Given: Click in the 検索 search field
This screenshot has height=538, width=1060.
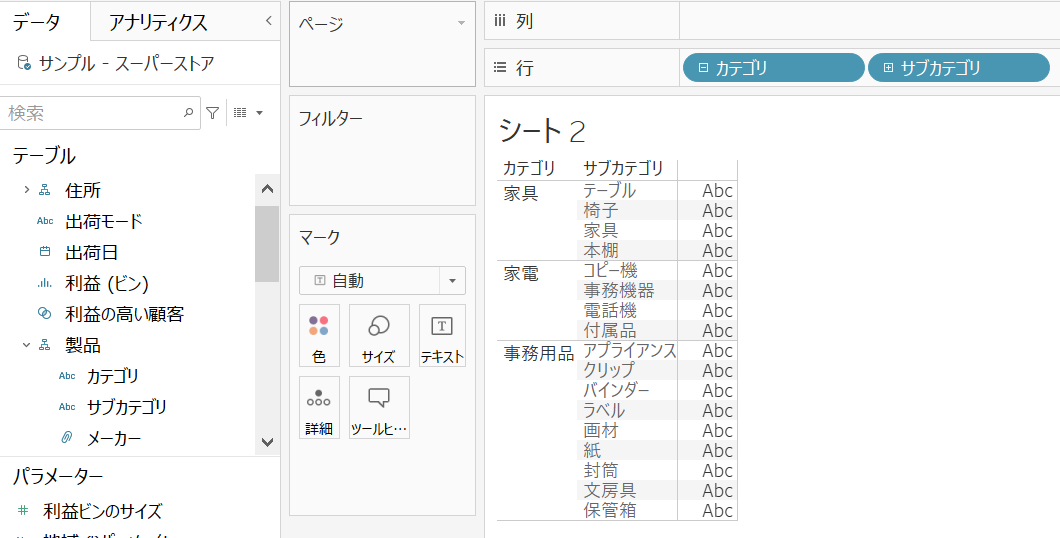Looking at the screenshot, I should (90, 113).
